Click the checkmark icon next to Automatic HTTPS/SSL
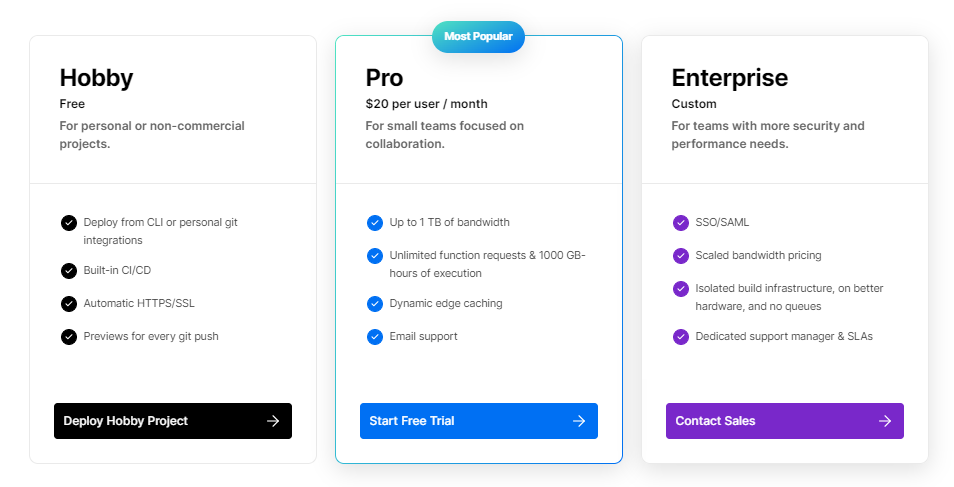 (69, 303)
